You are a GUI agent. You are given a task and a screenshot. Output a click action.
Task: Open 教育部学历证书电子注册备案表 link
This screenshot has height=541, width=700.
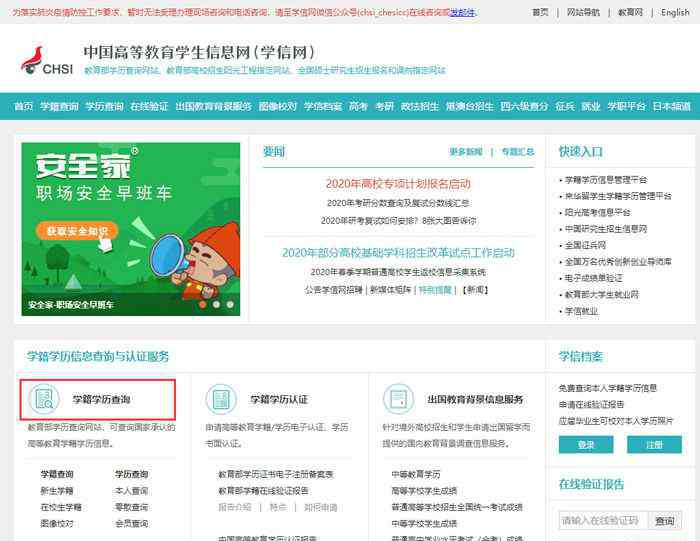coord(275,474)
